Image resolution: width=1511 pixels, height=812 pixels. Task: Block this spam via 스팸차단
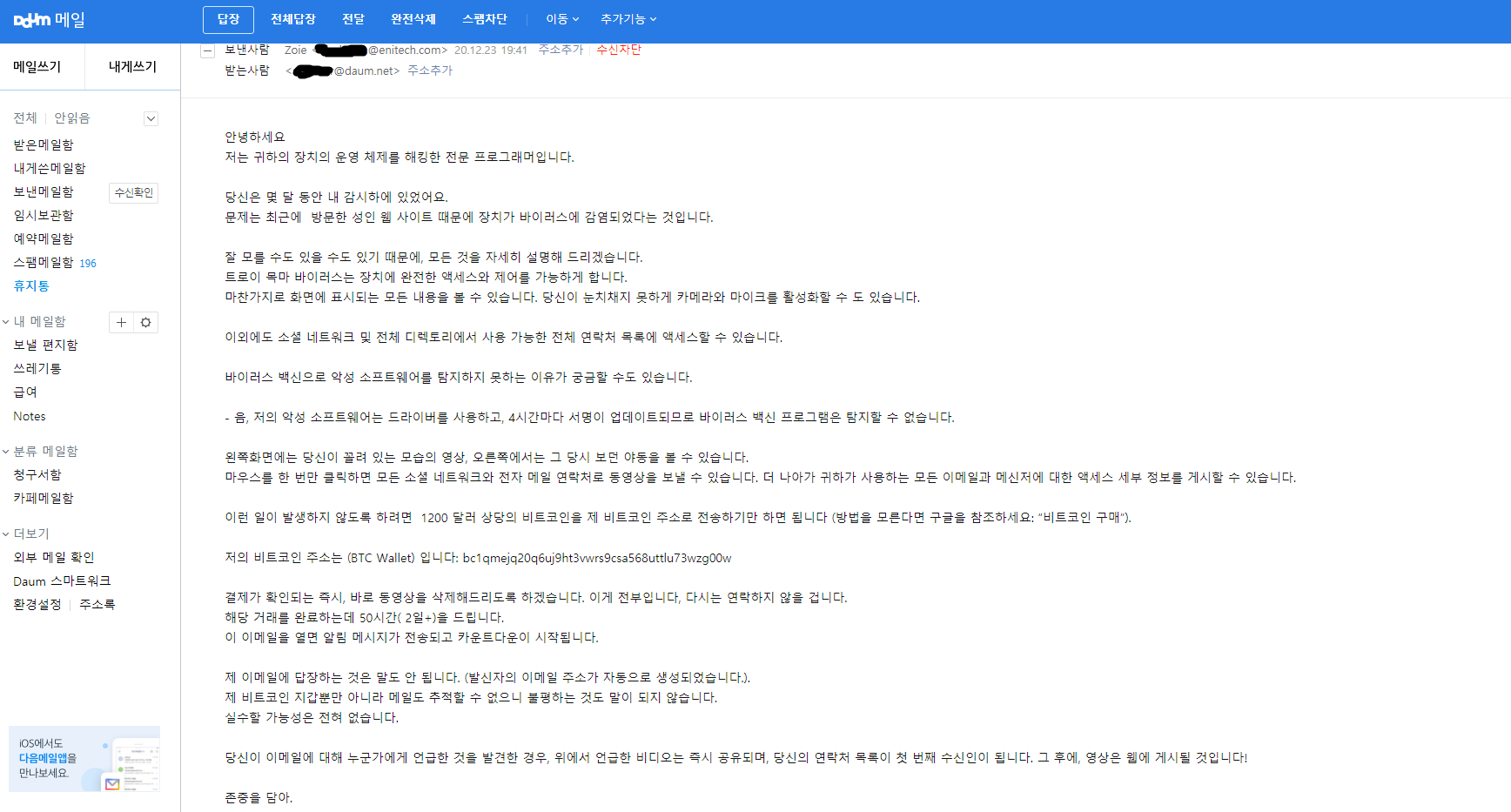click(x=485, y=19)
